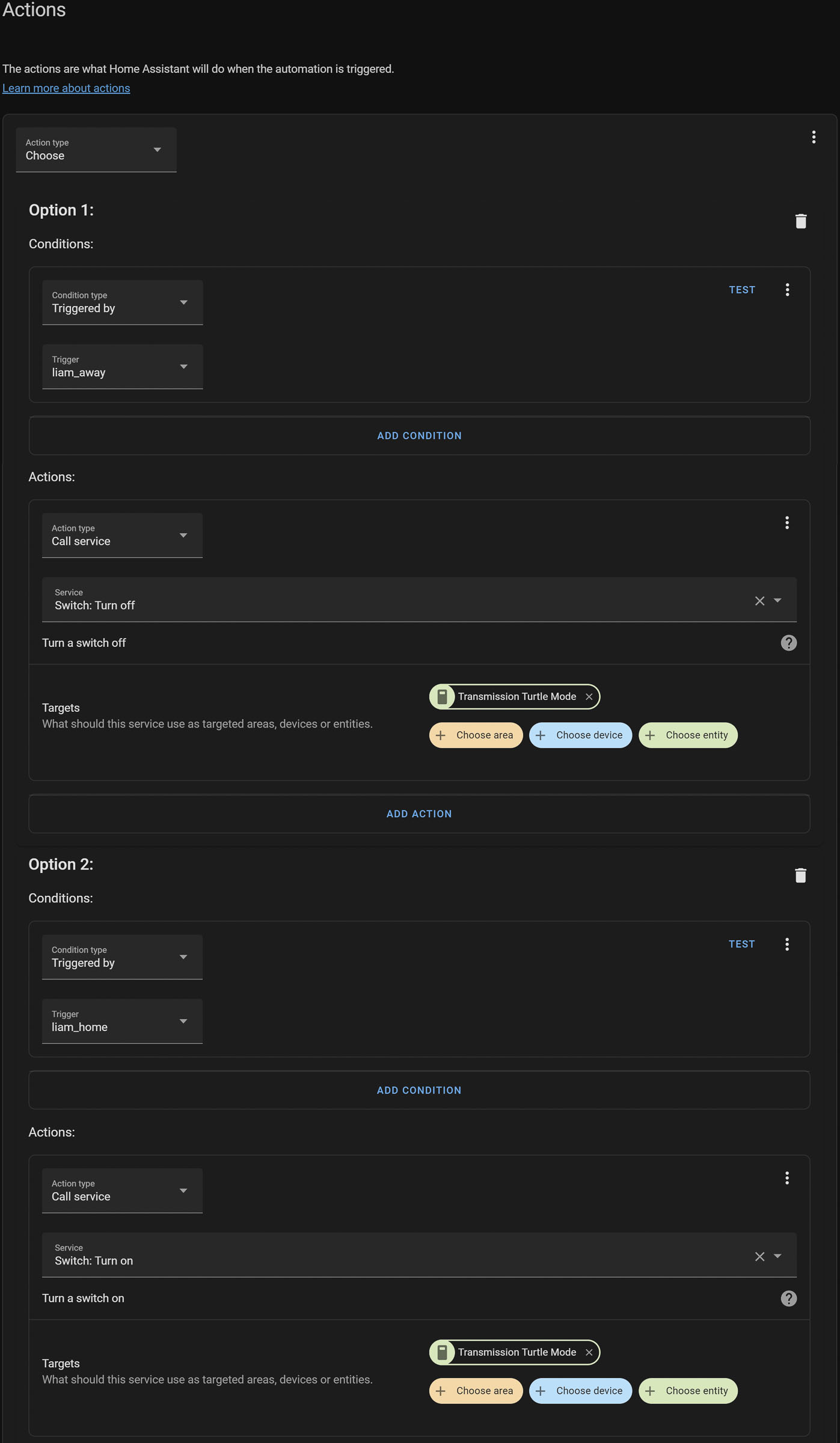Choose area for Turn off targets
The height and width of the screenshot is (1443, 840).
(476, 735)
